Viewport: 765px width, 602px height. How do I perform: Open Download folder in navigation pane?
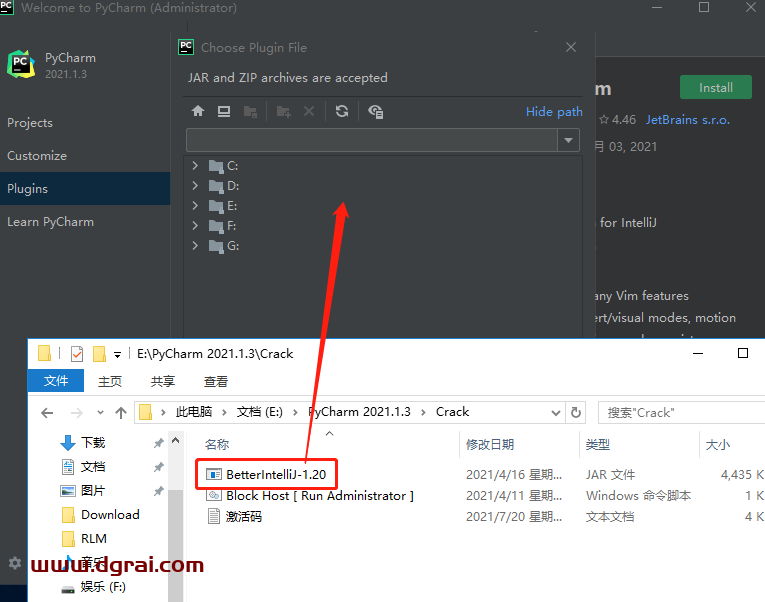(101, 514)
